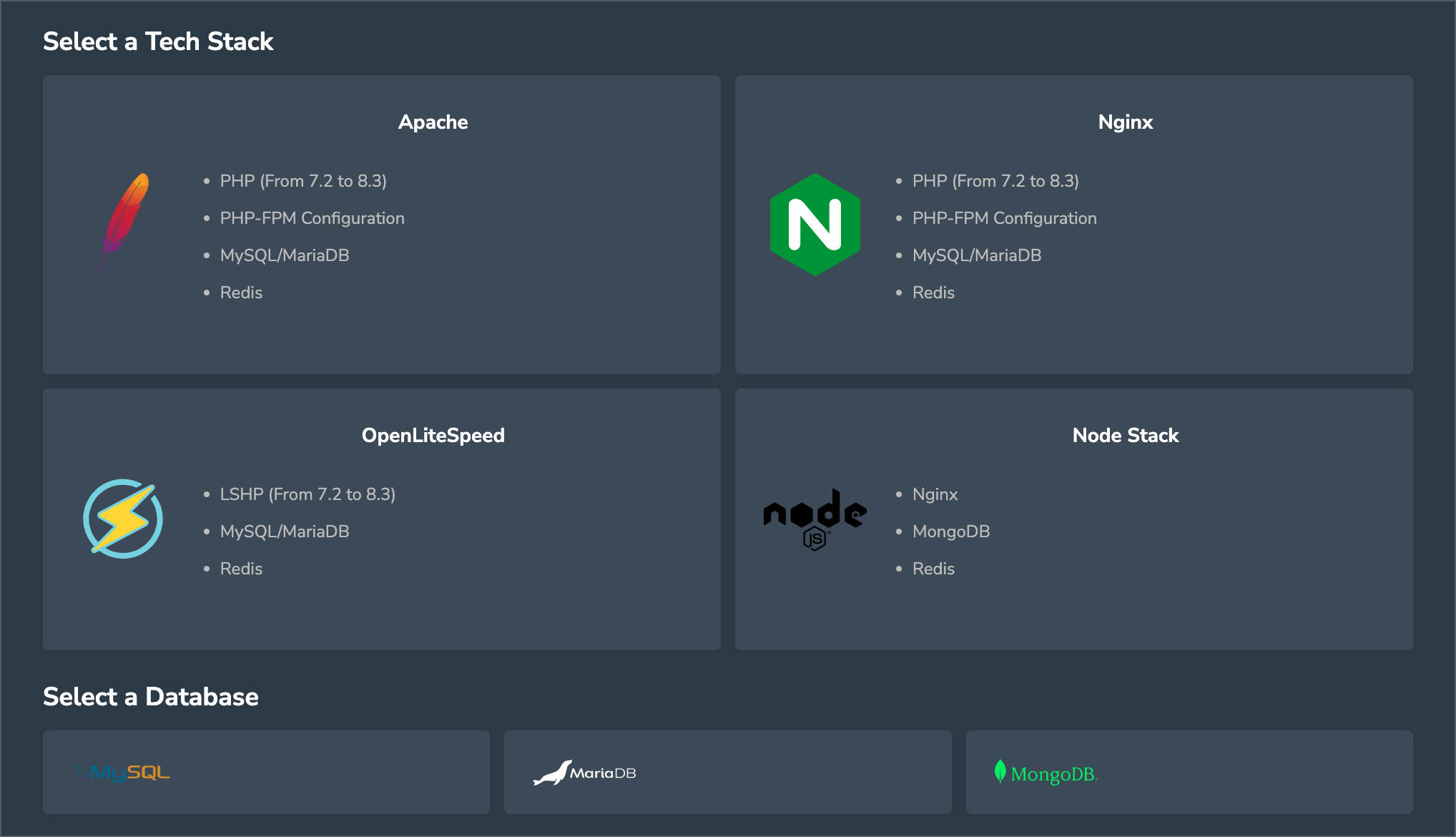Click 'MySQL/MariaDB' in the OpenLiteSpeed card
1456x837 pixels.
coord(285,532)
